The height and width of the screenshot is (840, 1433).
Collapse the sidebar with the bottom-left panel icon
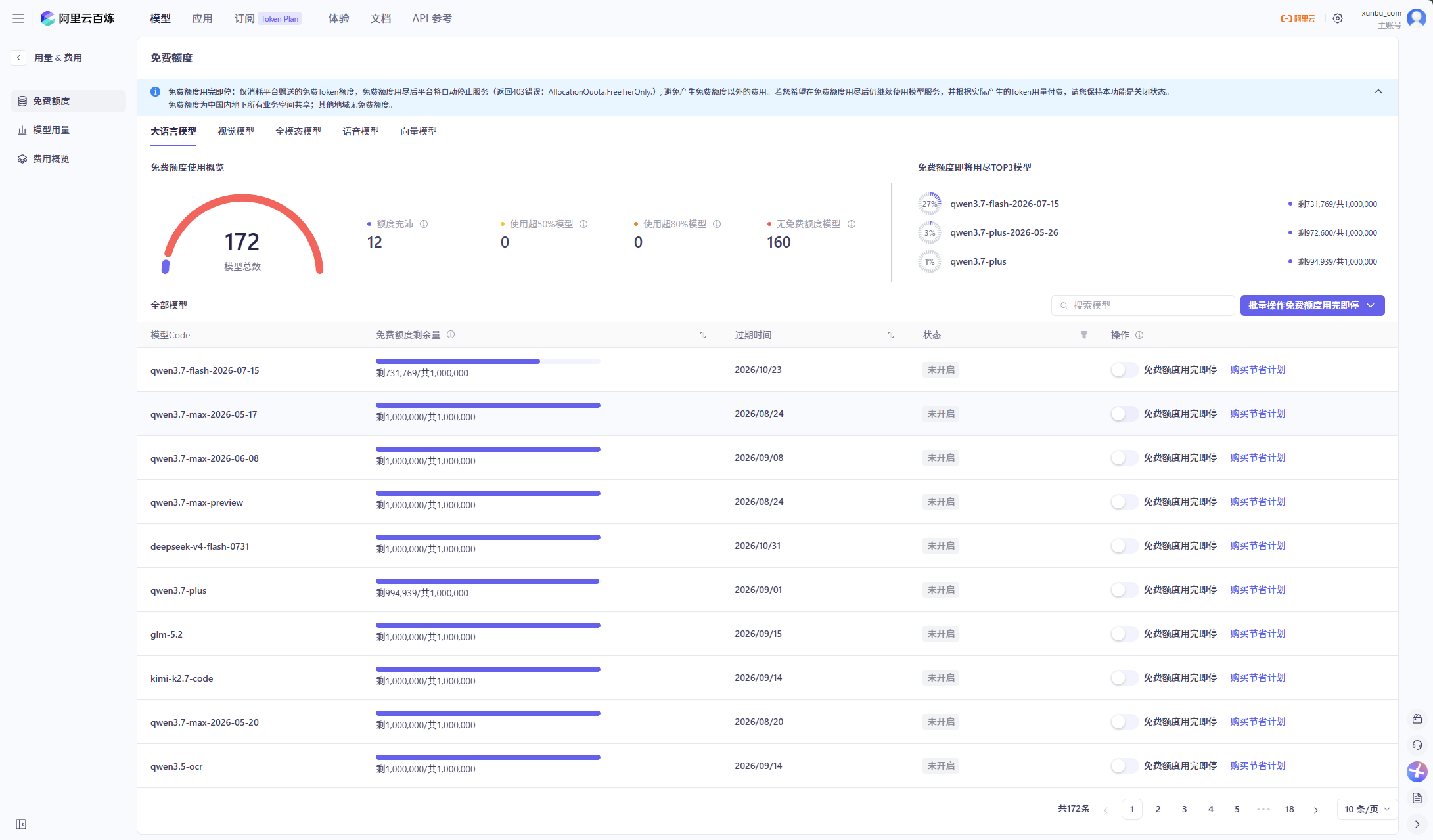tap(21, 824)
